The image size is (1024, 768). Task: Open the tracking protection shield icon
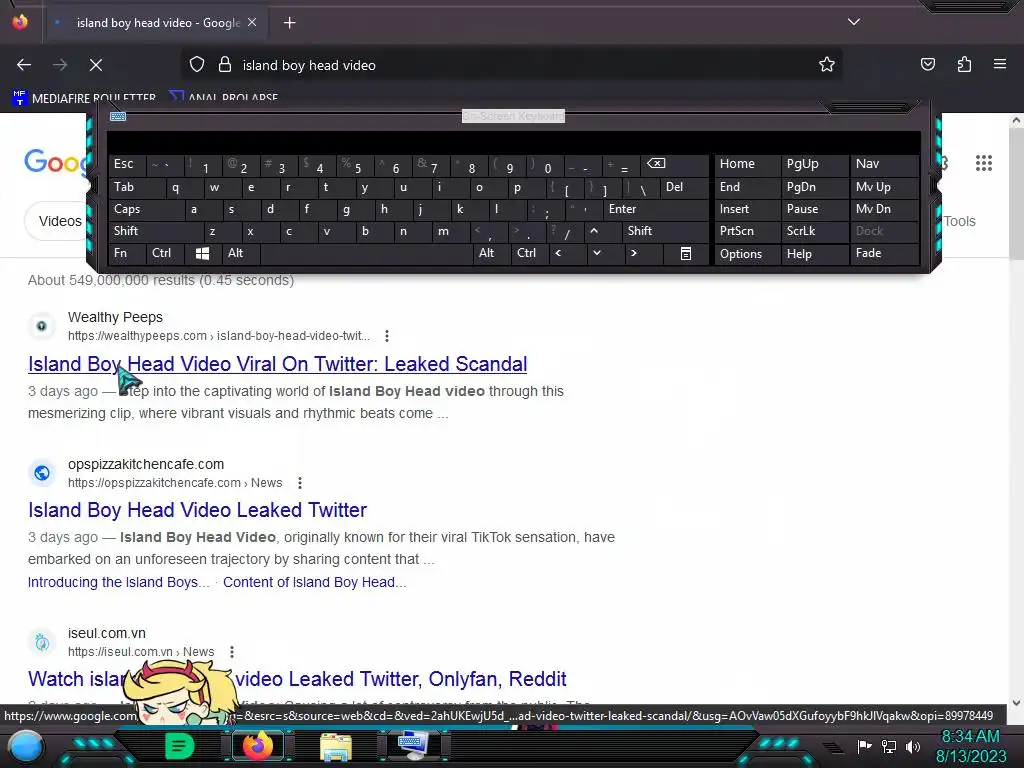click(x=197, y=65)
